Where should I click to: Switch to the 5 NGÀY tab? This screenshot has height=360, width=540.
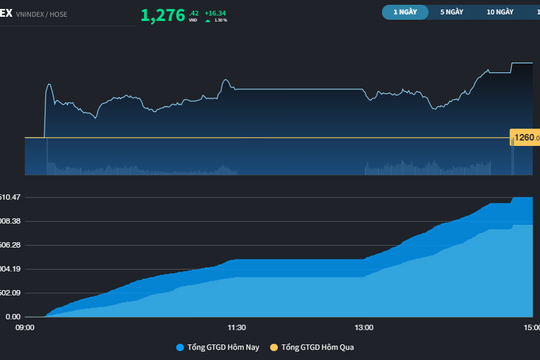451,12
